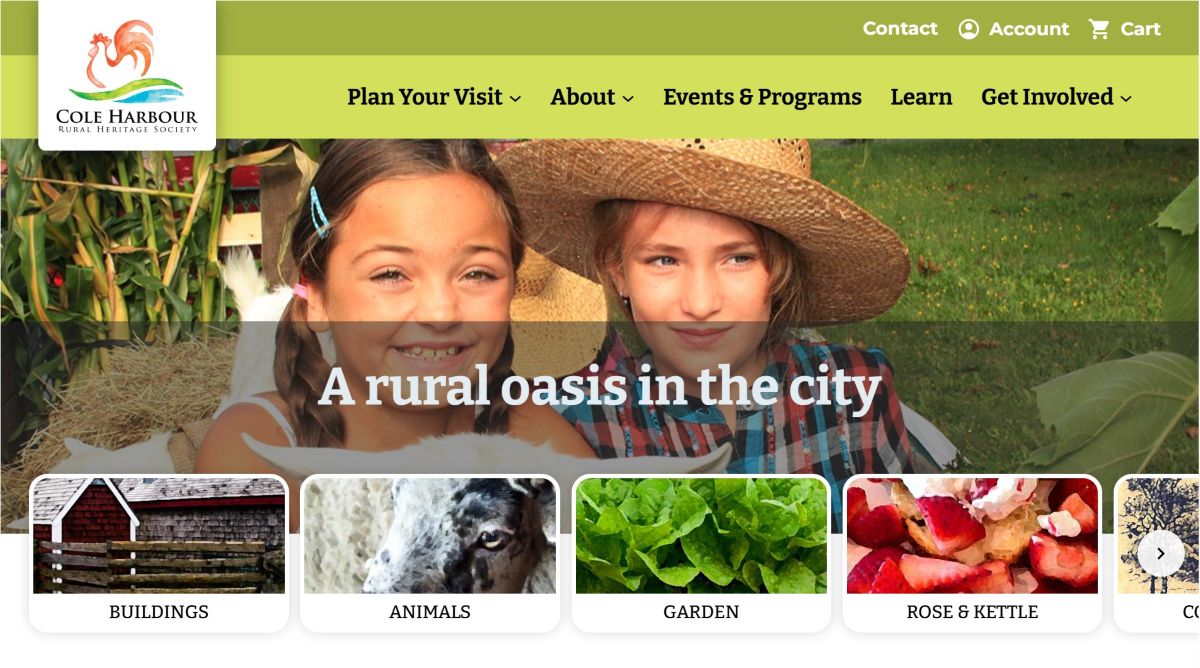This screenshot has height=668, width=1200.
Task: Expand the Get Involved chevron
Action: pyautogui.click(x=1126, y=98)
